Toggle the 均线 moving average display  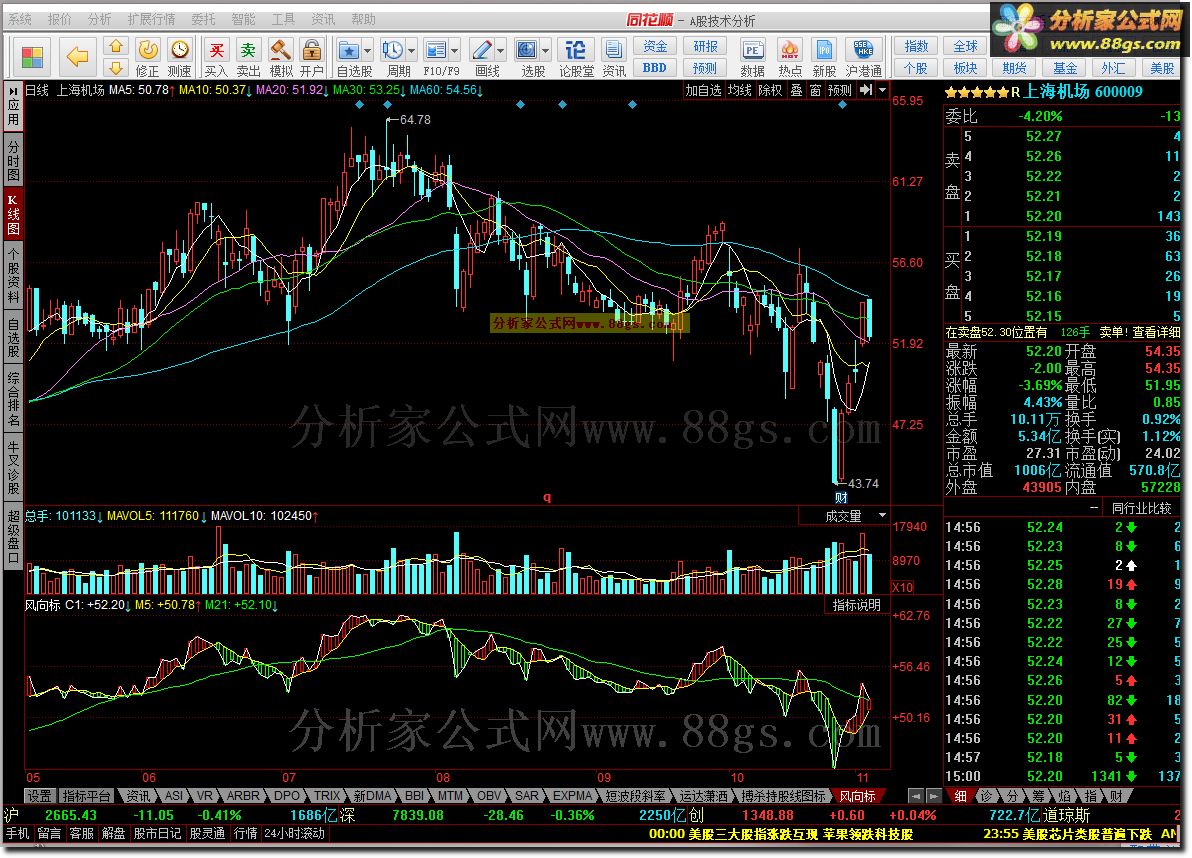pos(740,90)
